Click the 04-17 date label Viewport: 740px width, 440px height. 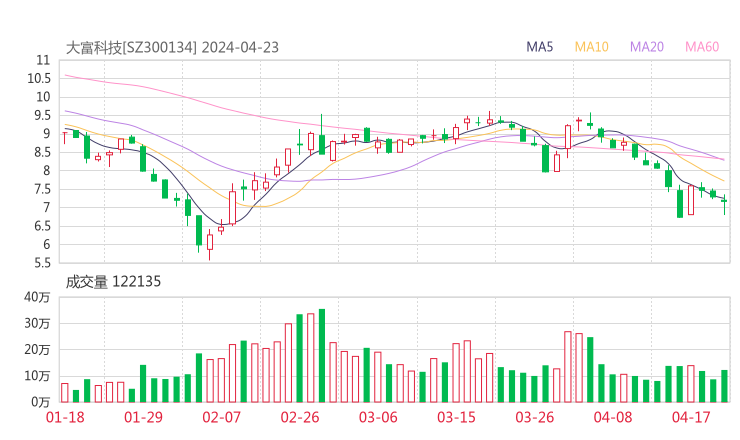tap(691, 417)
